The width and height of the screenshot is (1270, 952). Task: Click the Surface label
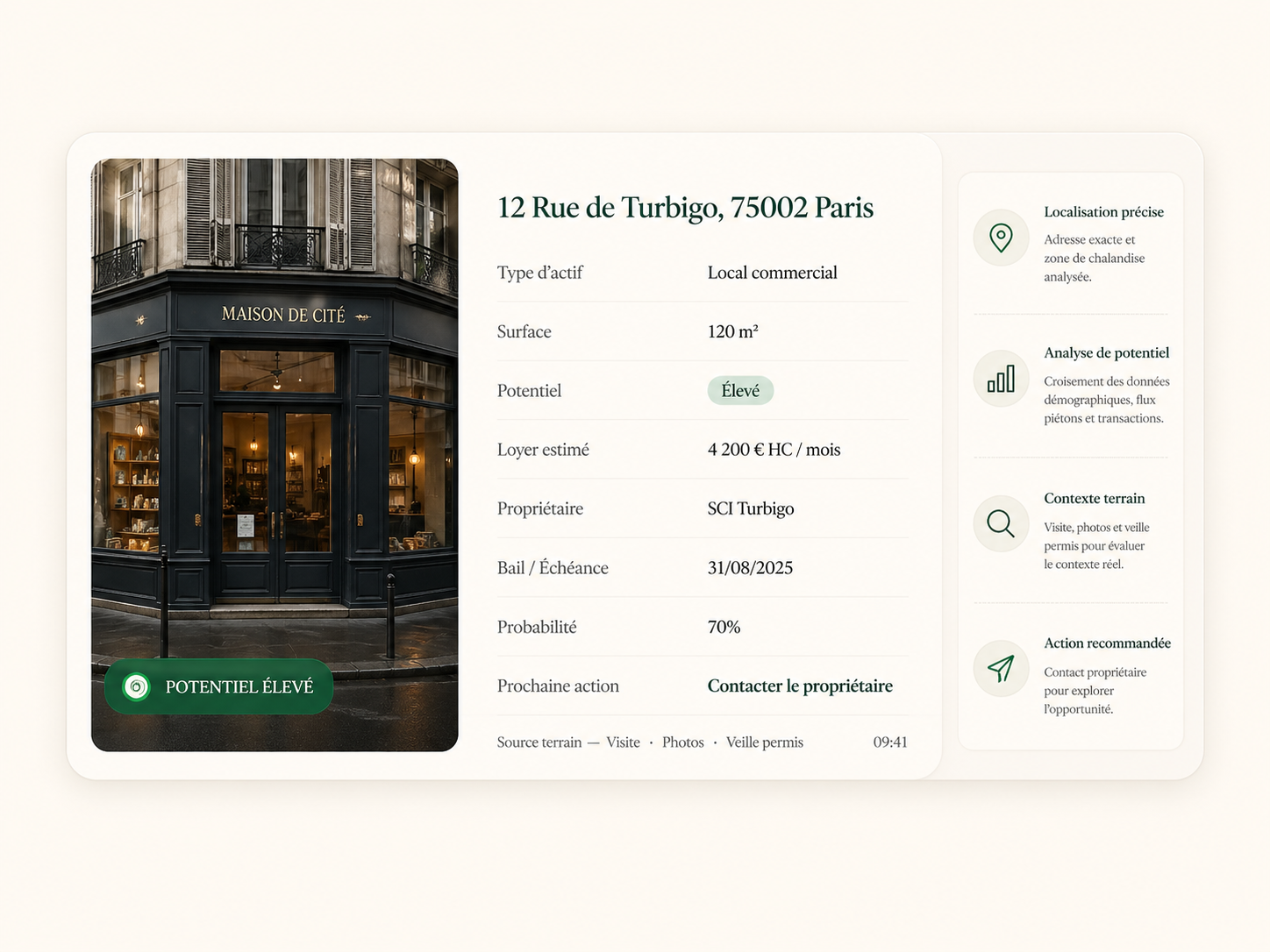[x=524, y=331]
